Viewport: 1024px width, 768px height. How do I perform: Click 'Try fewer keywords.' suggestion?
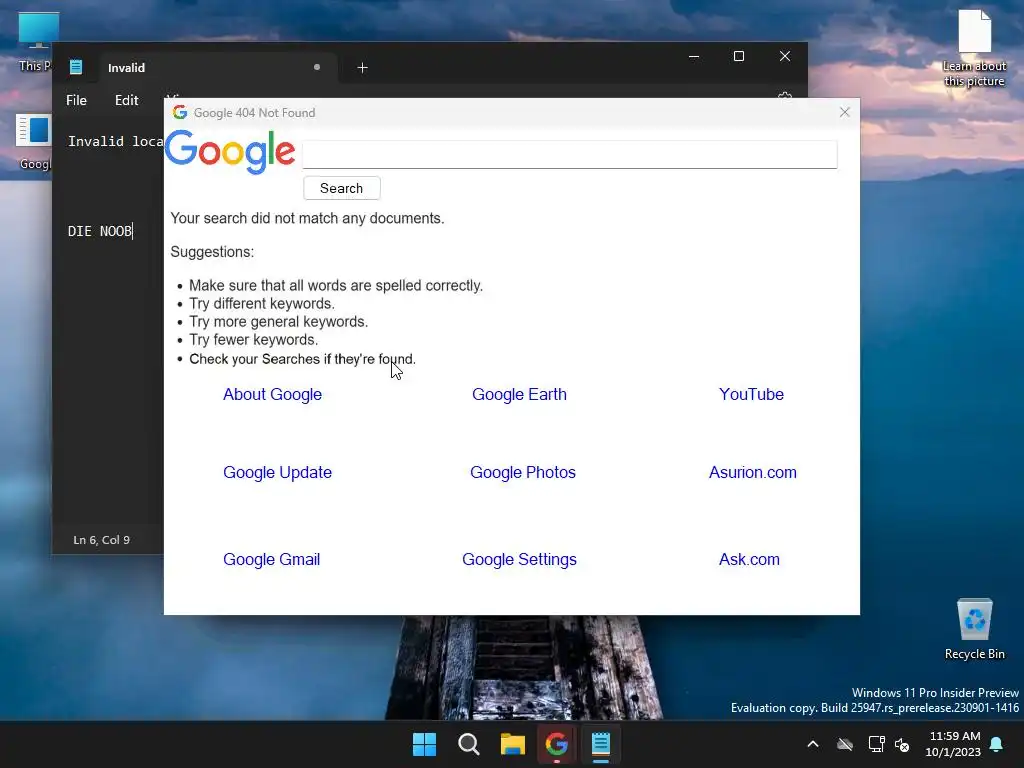(253, 340)
